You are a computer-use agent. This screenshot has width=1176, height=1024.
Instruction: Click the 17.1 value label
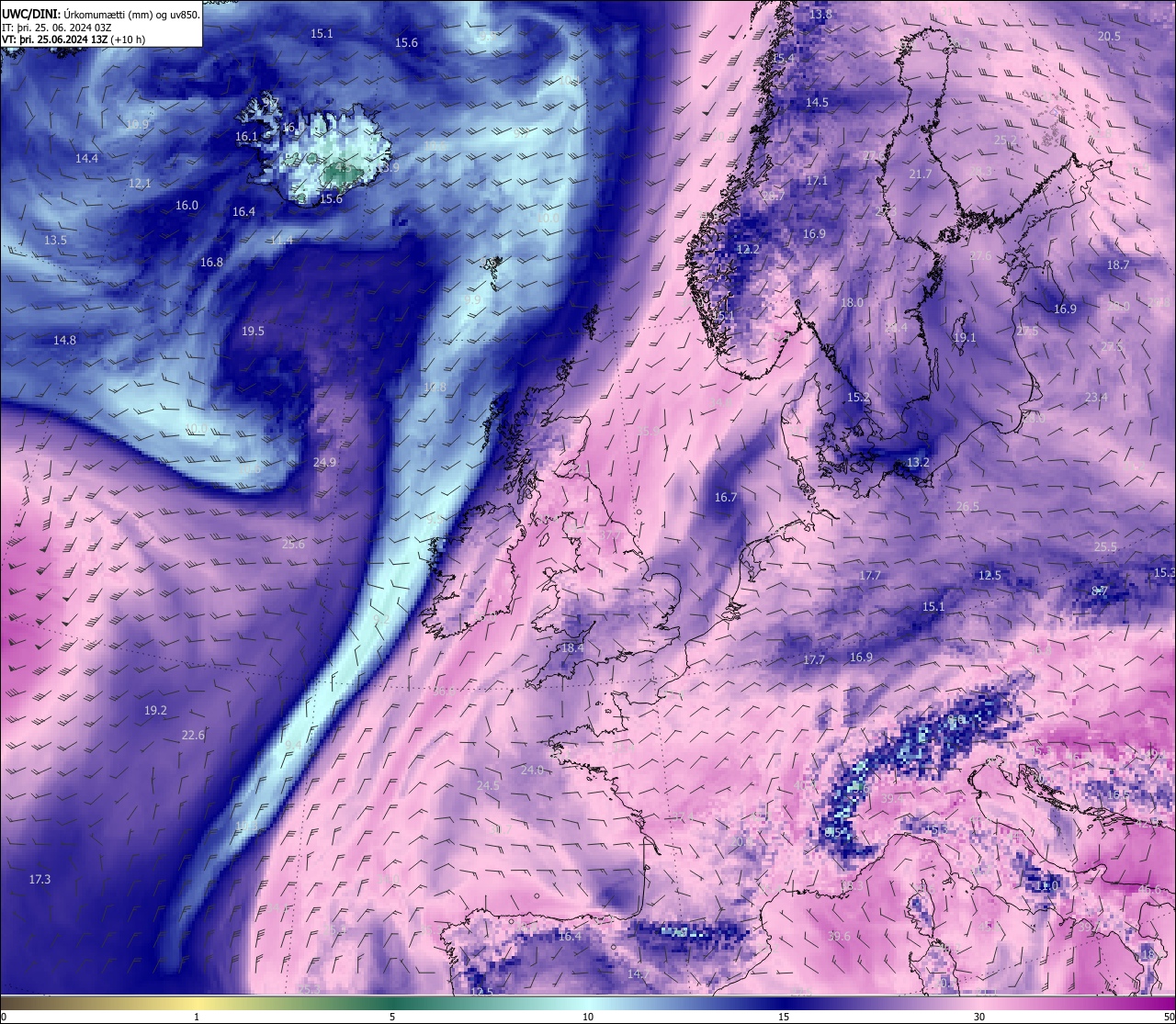[x=817, y=181]
